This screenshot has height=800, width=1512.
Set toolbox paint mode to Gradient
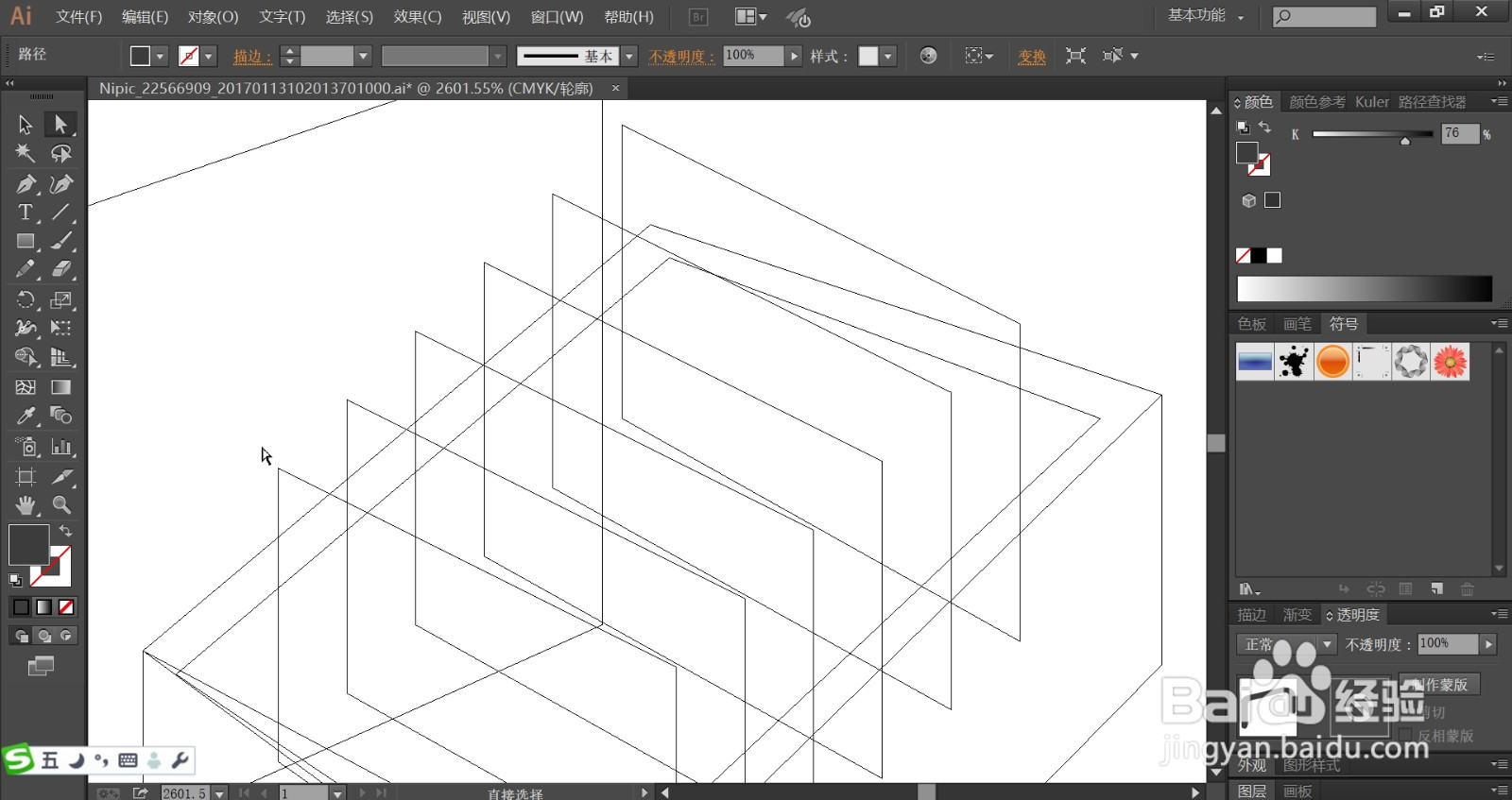(x=43, y=607)
